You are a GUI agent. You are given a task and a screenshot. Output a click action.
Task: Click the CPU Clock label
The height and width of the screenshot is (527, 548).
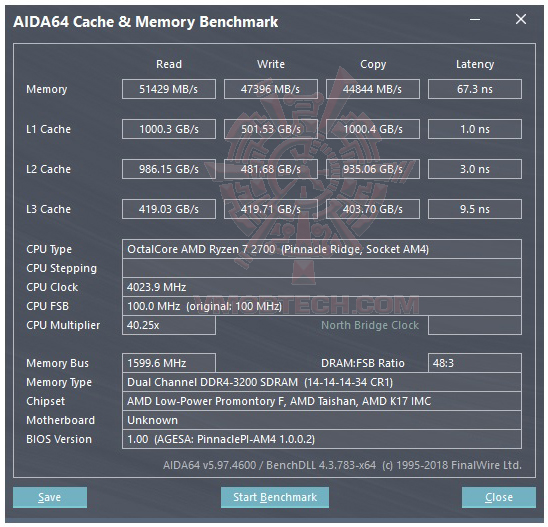pyautogui.click(x=52, y=287)
